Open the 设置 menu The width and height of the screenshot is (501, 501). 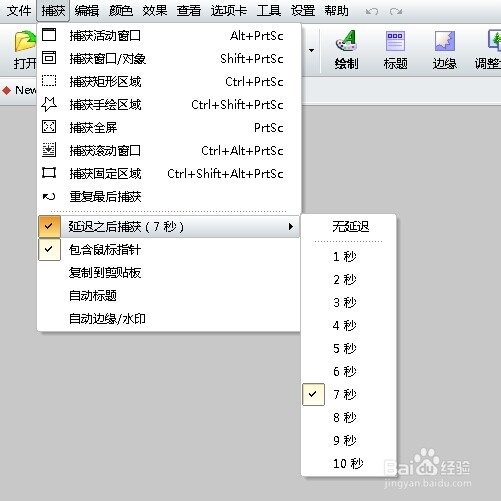(303, 11)
